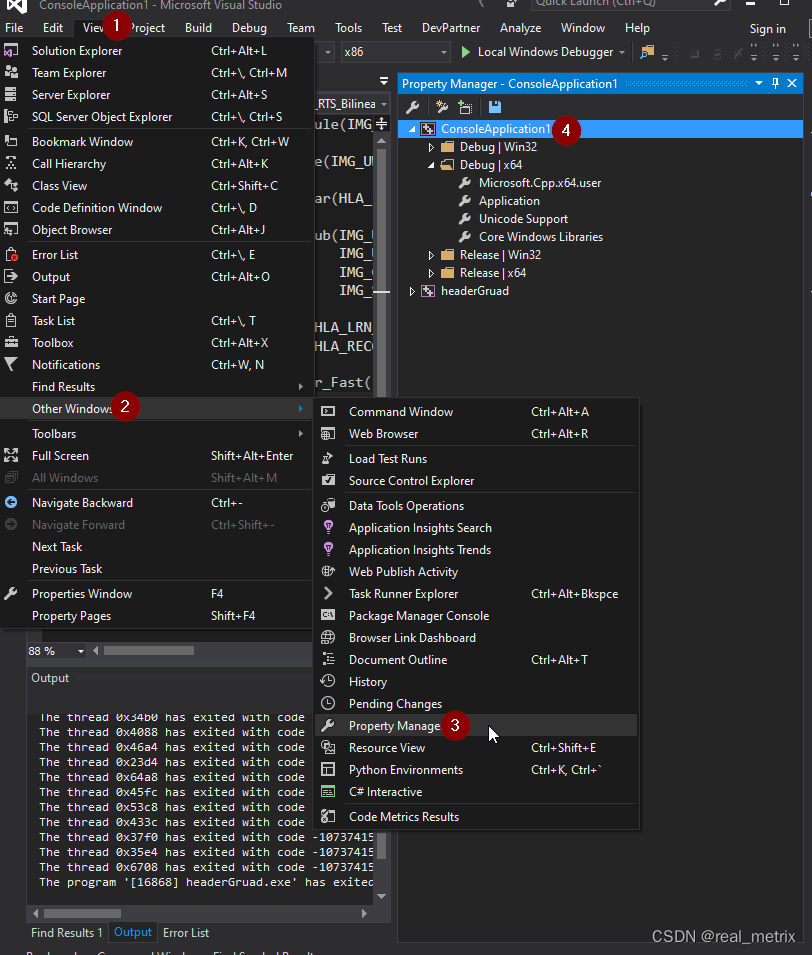This screenshot has width=812, height=955.
Task: Click the Load Test Runs icon
Action: 328,459
